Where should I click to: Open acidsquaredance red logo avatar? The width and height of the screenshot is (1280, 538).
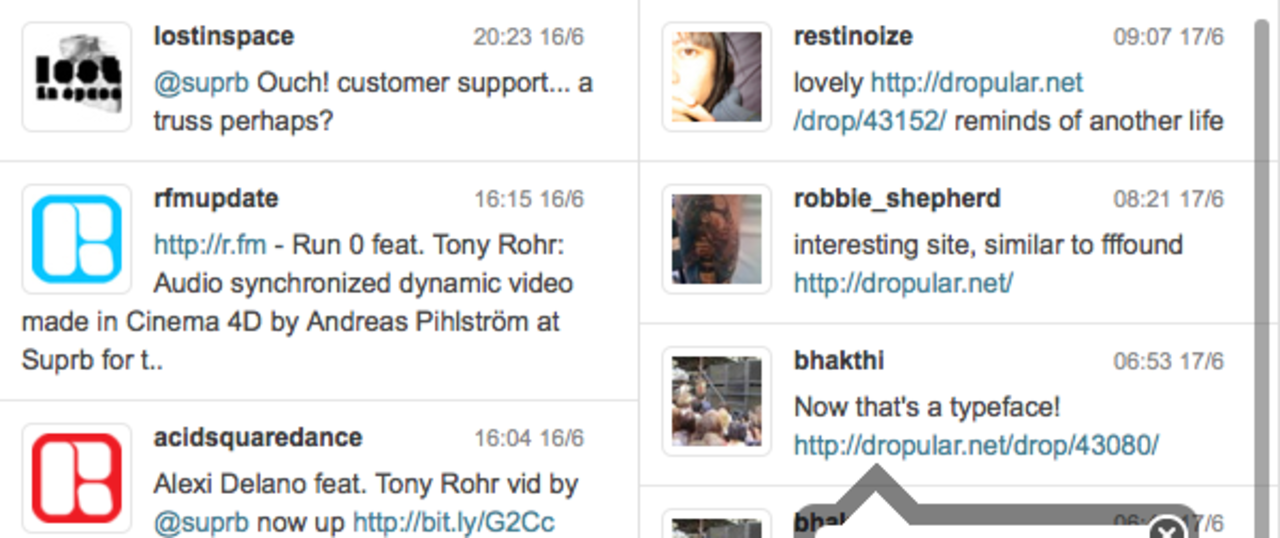77,478
